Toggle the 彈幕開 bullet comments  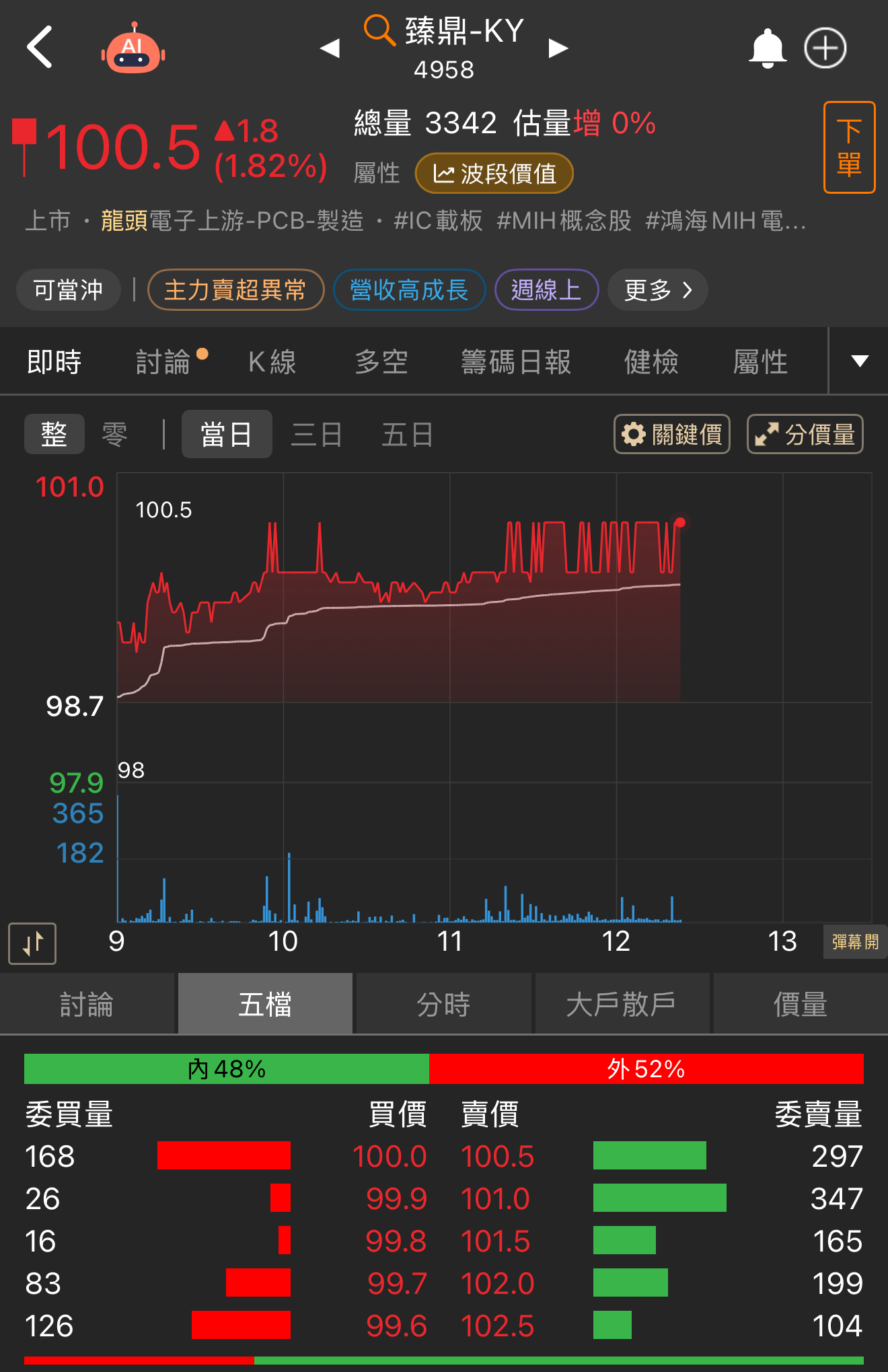click(854, 941)
